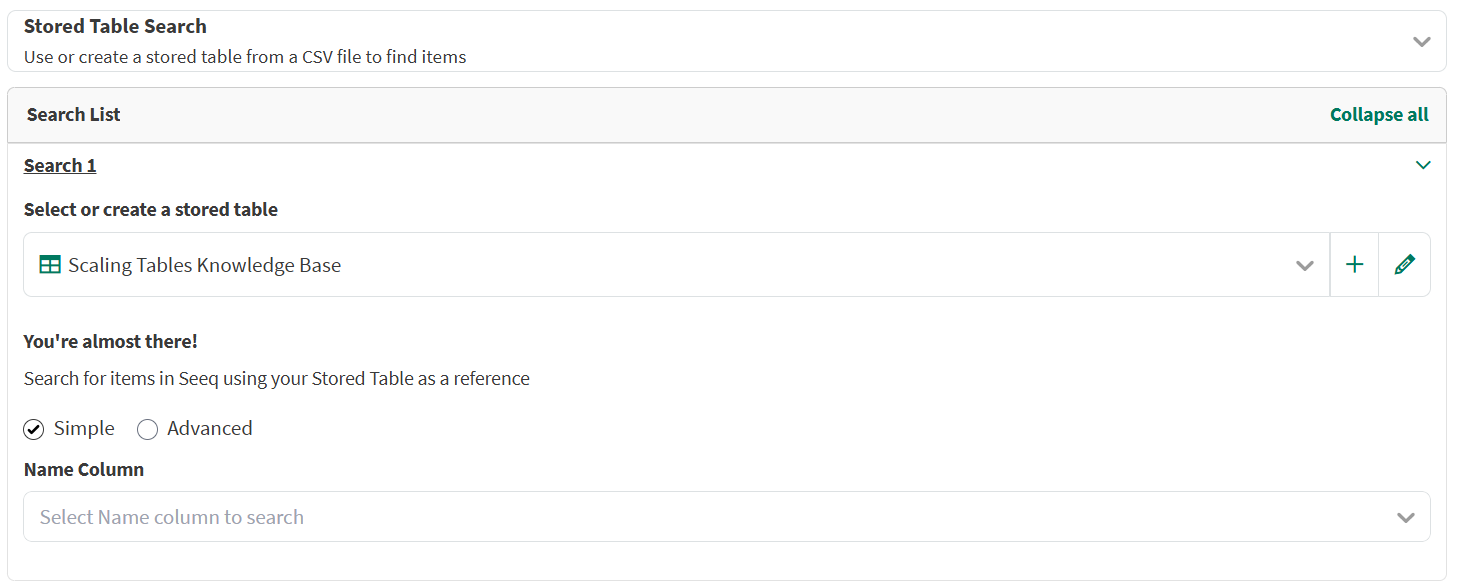Click the Stored Table Search panel title
Image resolution: width=1457 pixels, height=585 pixels.
pos(115,26)
